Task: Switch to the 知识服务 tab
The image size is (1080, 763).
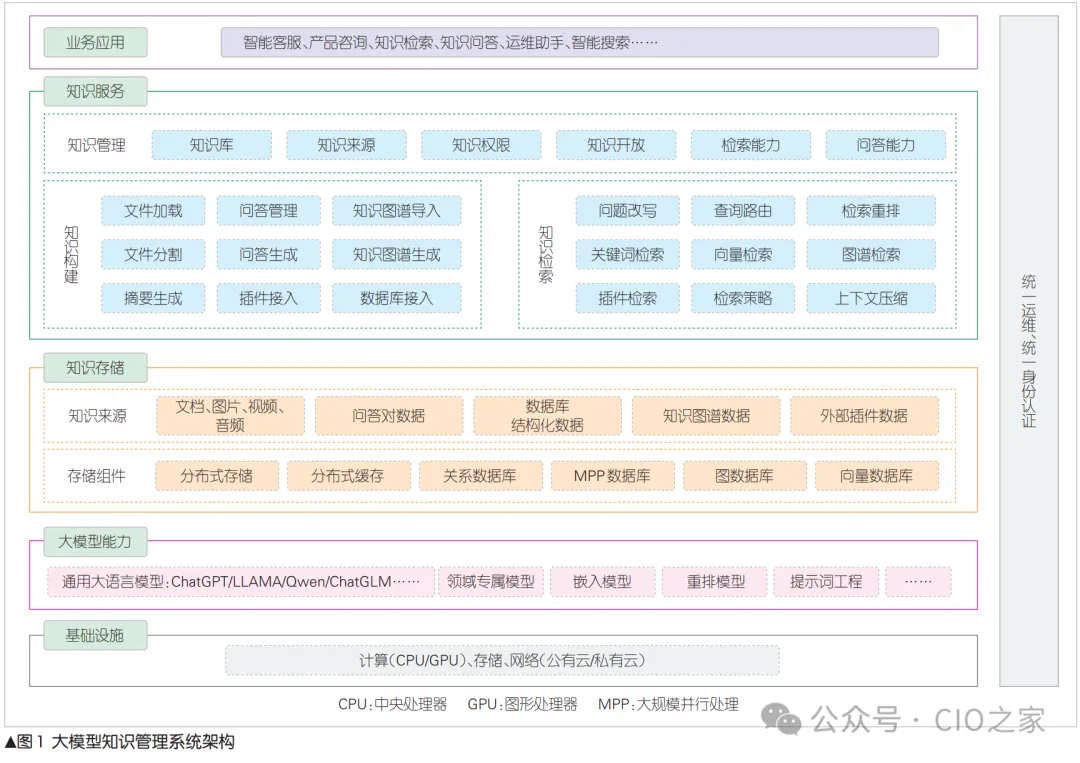Action: tap(95, 91)
